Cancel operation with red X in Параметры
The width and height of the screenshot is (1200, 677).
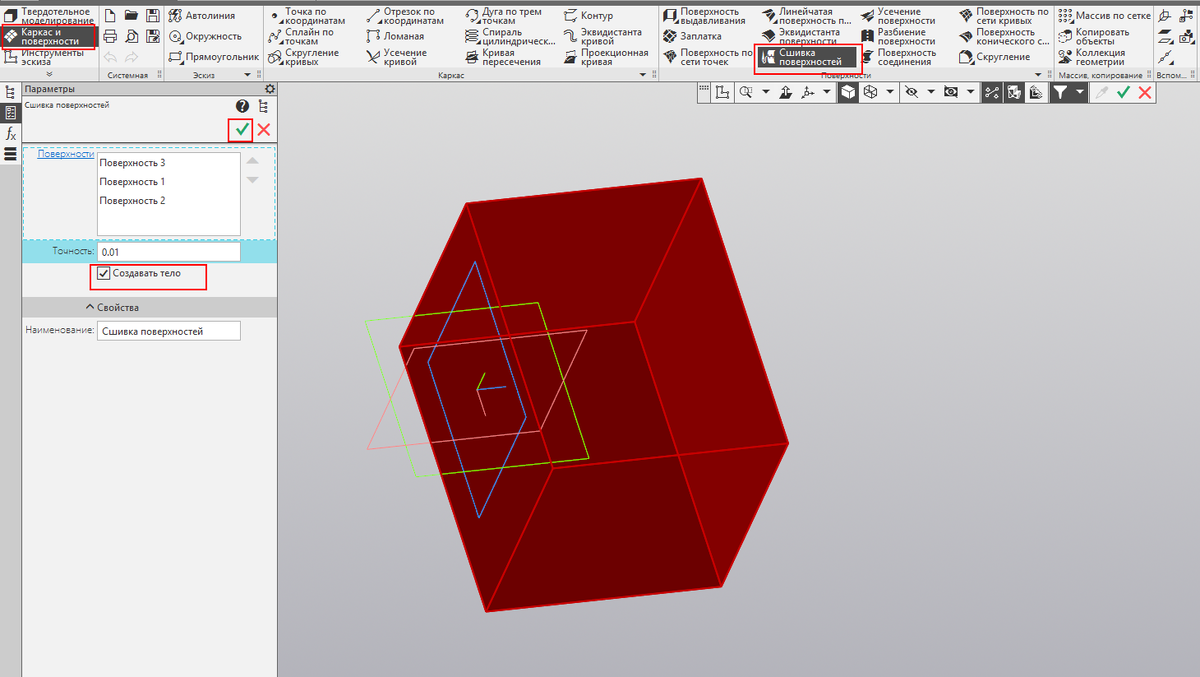point(264,129)
